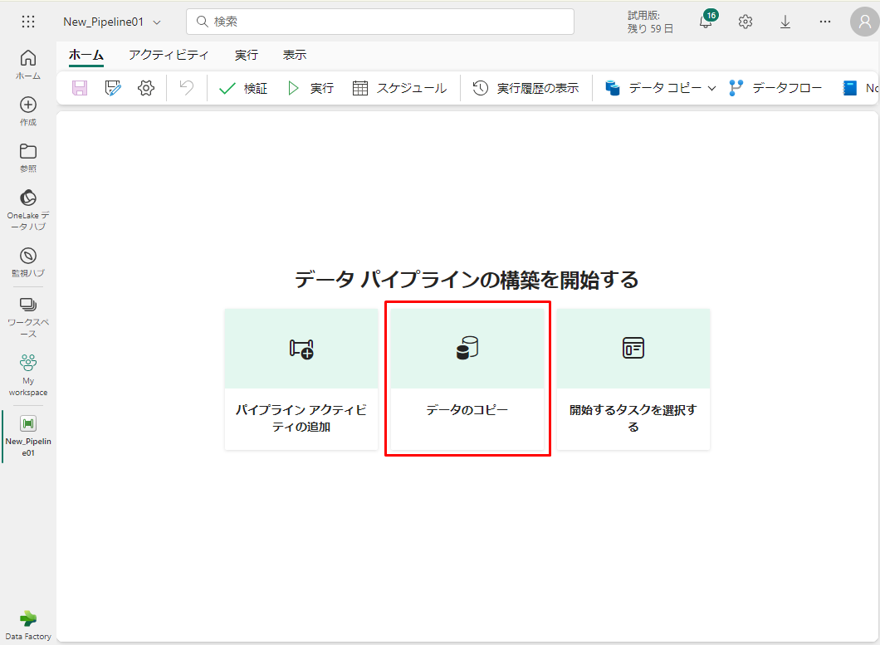The width and height of the screenshot is (880, 645).
Task: Open OneLake データ ハブ in sidebar
Action: coord(28,208)
